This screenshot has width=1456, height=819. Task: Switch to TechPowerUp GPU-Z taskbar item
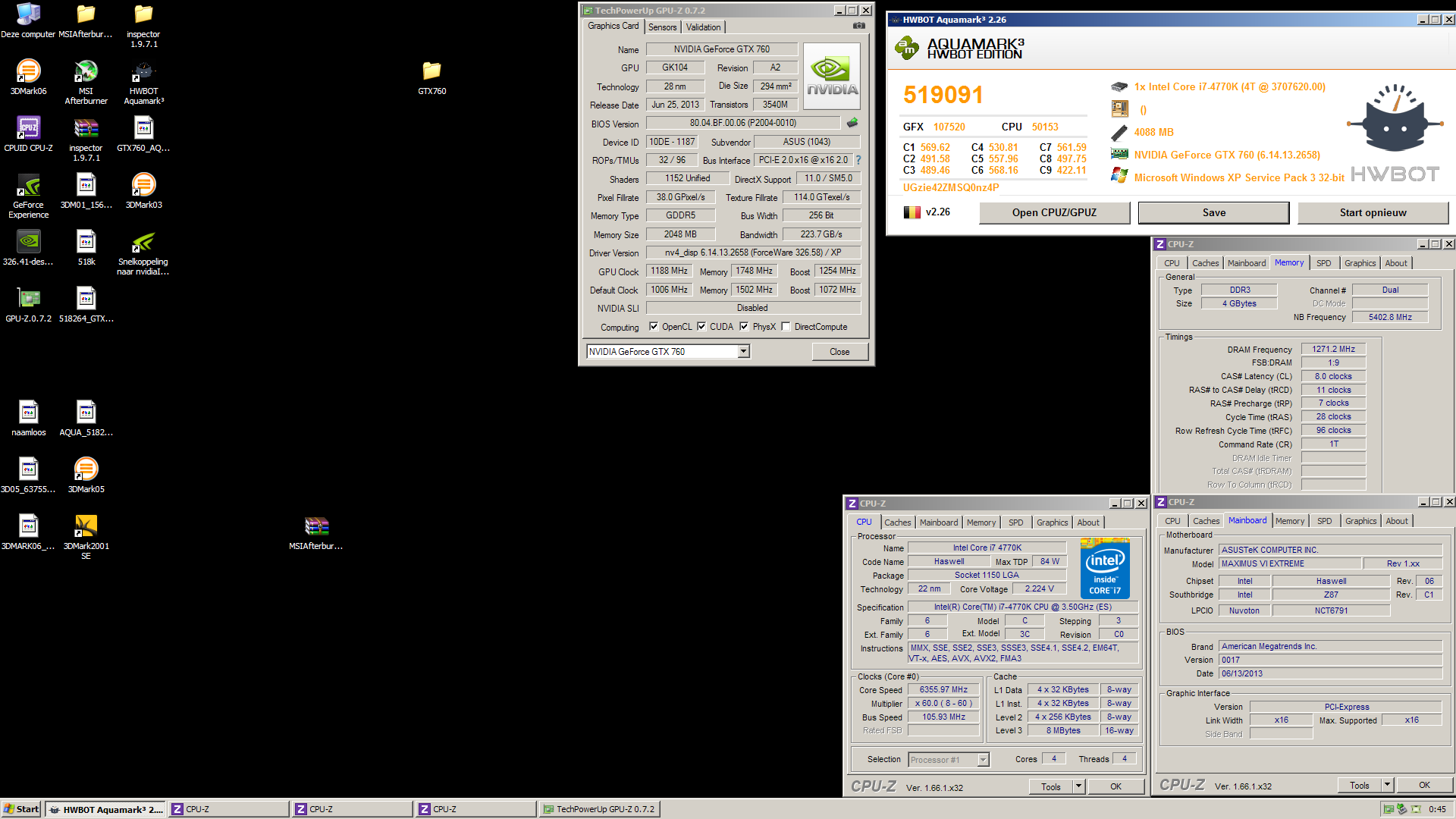599,809
